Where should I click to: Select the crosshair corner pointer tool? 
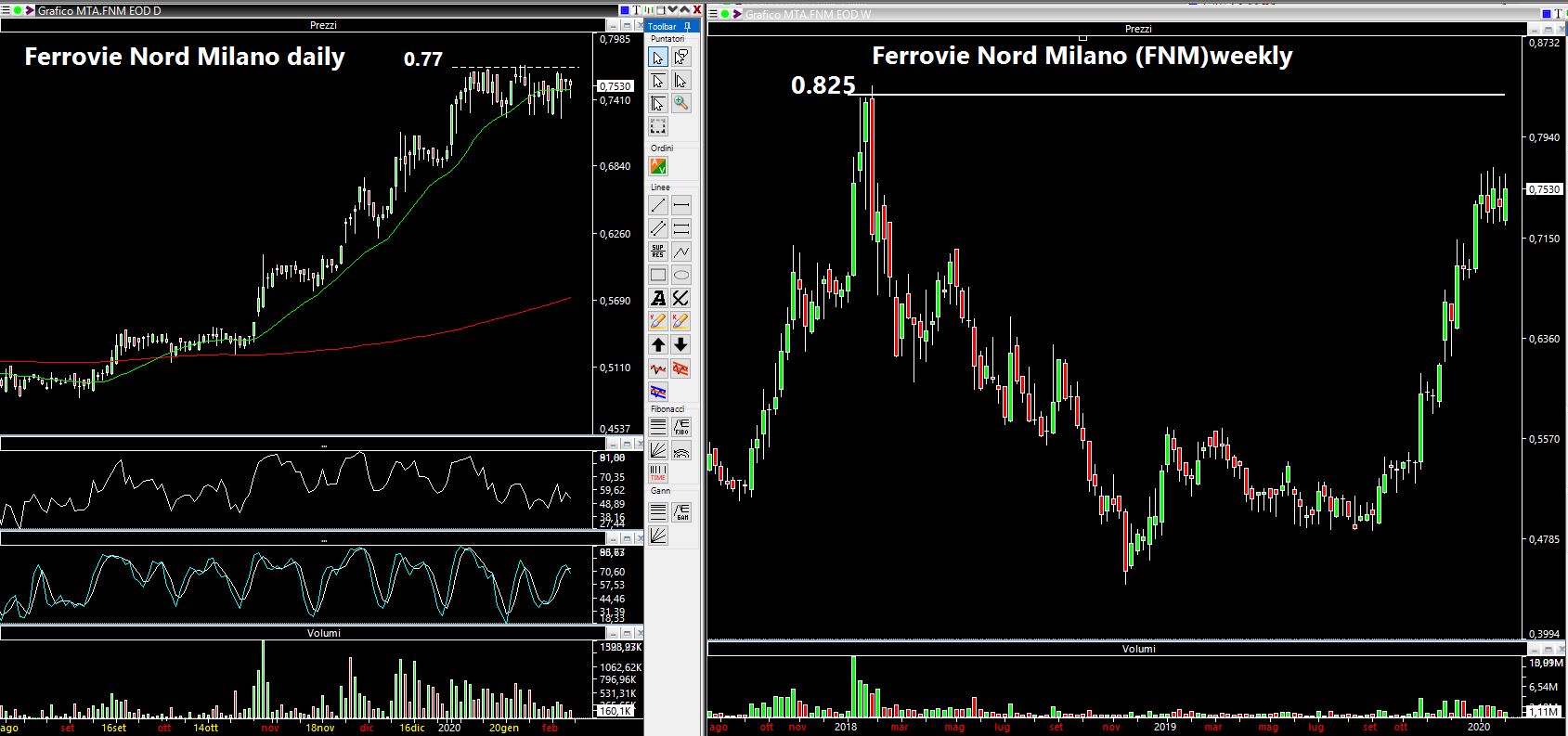(x=658, y=103)
